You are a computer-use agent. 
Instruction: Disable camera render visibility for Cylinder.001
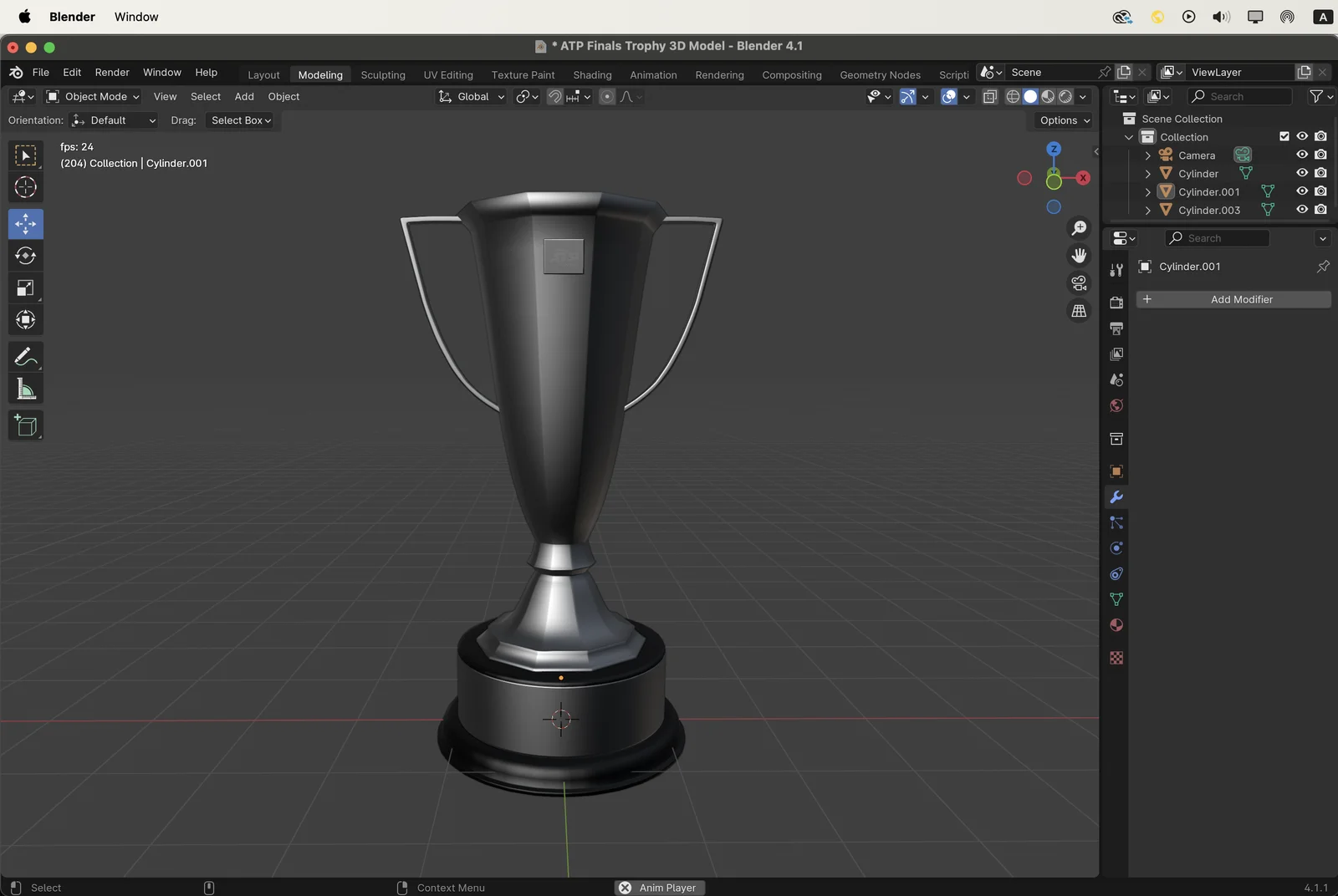[x=1321, y=191]
